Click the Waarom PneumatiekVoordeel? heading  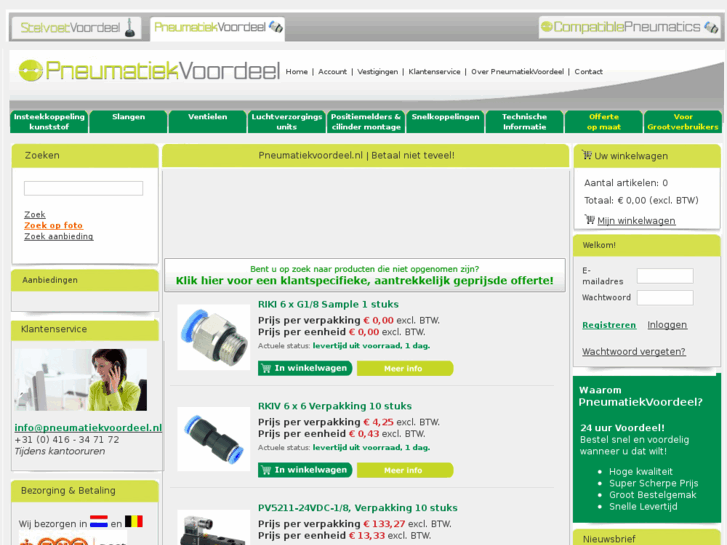point(641,396)
